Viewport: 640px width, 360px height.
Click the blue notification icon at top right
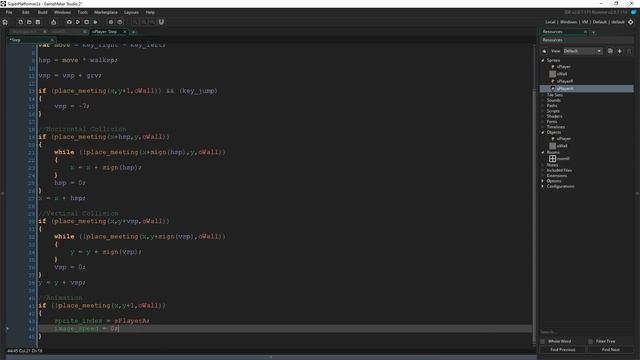coord(634,12)
